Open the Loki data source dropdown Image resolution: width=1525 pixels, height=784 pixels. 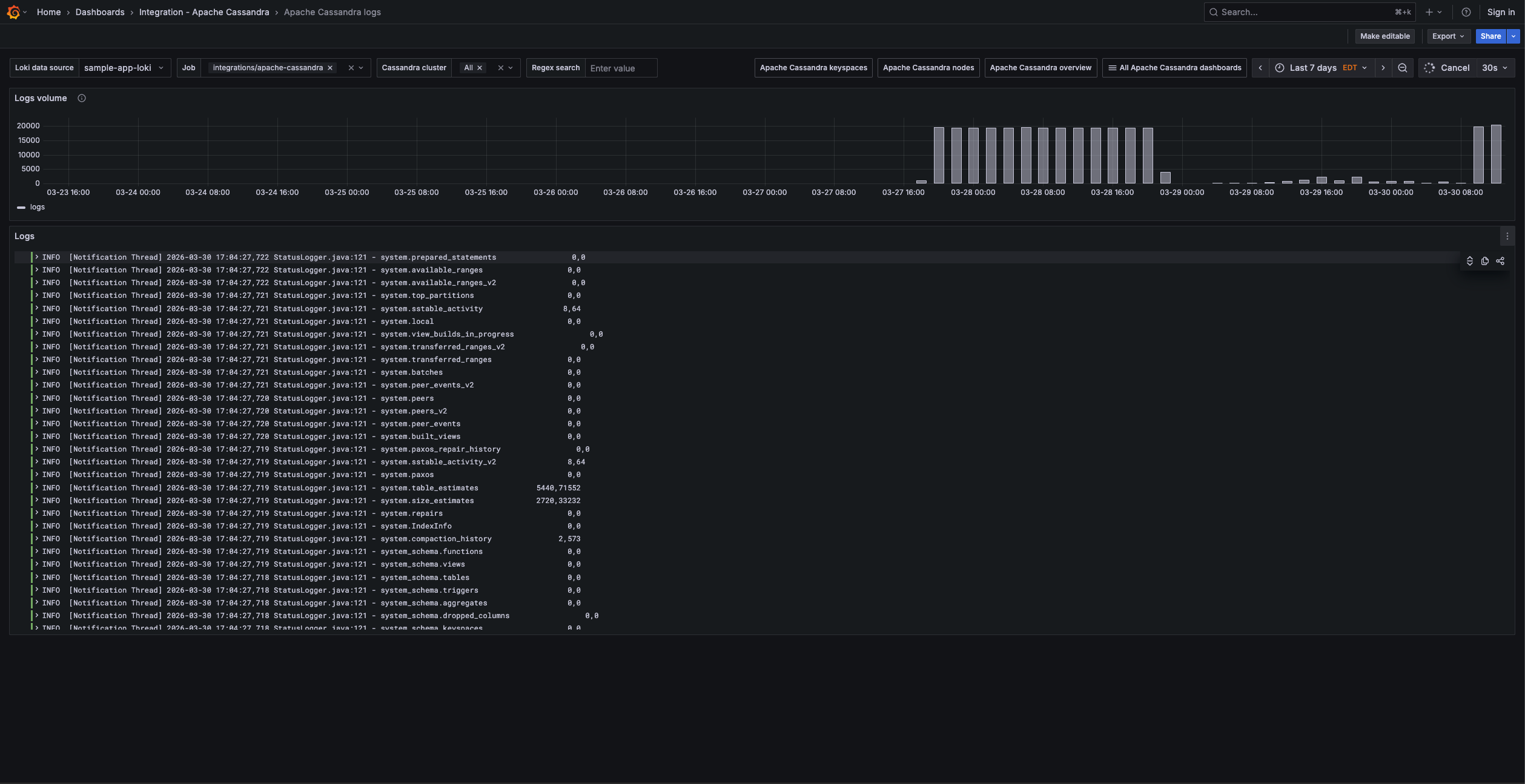pyautogui.click(x=124, y=68)
